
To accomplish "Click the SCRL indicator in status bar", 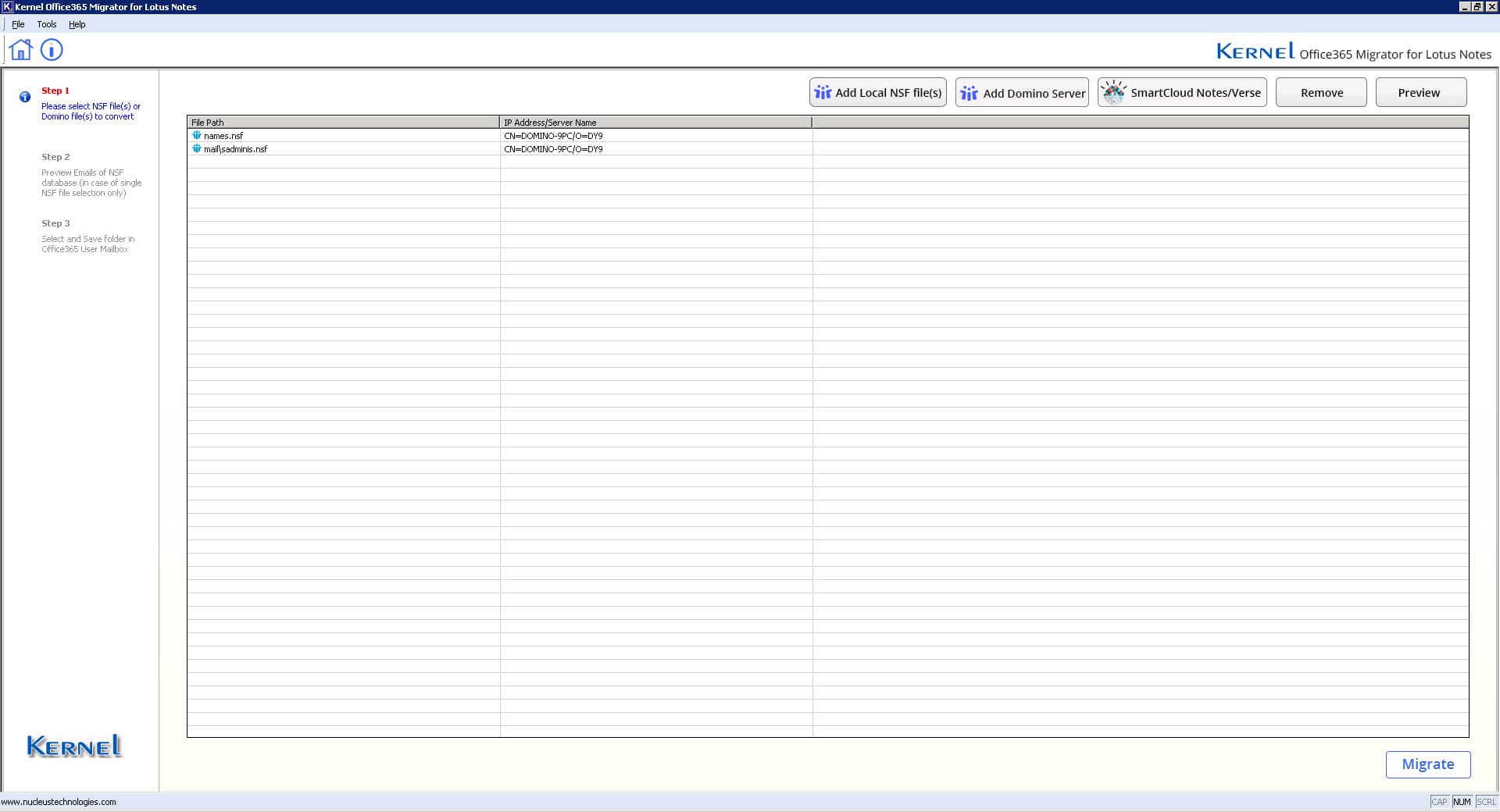I will pyautogui.click(x=1486, y=802).
